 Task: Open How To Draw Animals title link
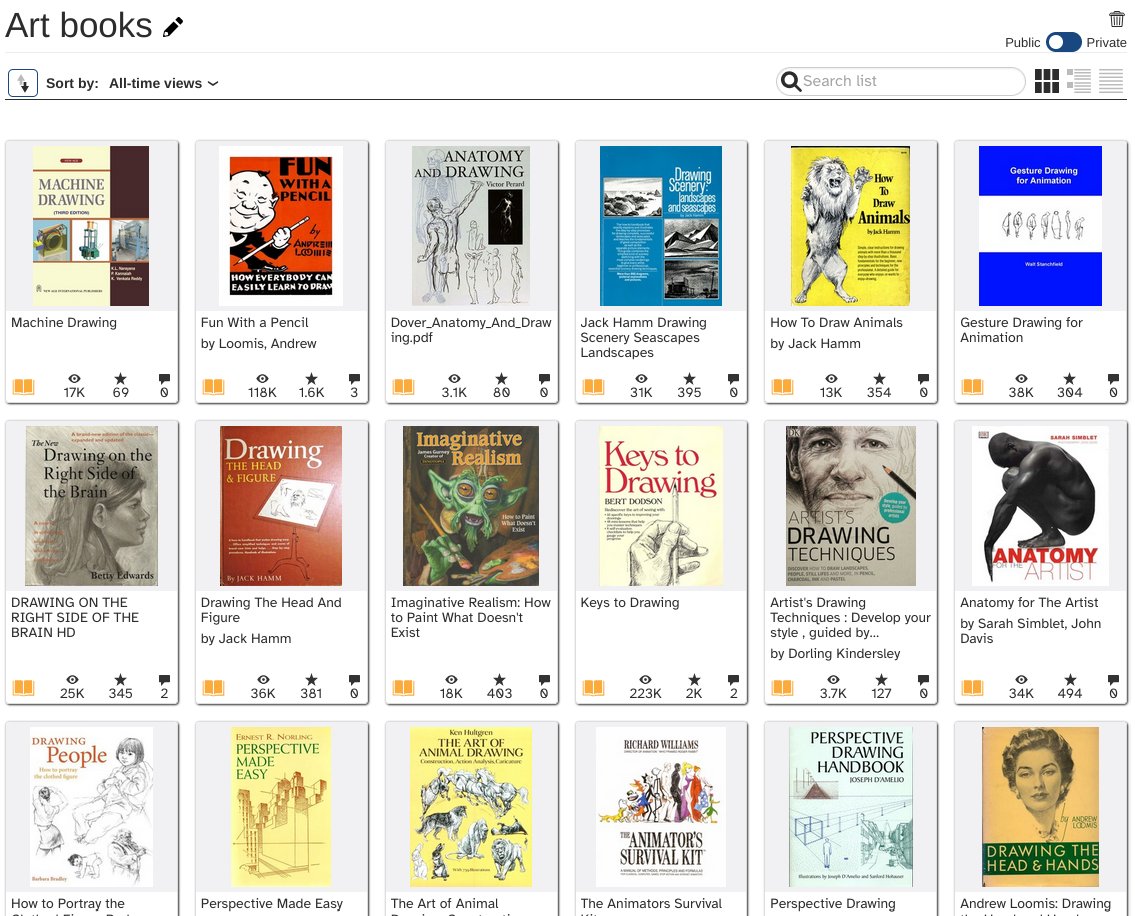(836, 322)
